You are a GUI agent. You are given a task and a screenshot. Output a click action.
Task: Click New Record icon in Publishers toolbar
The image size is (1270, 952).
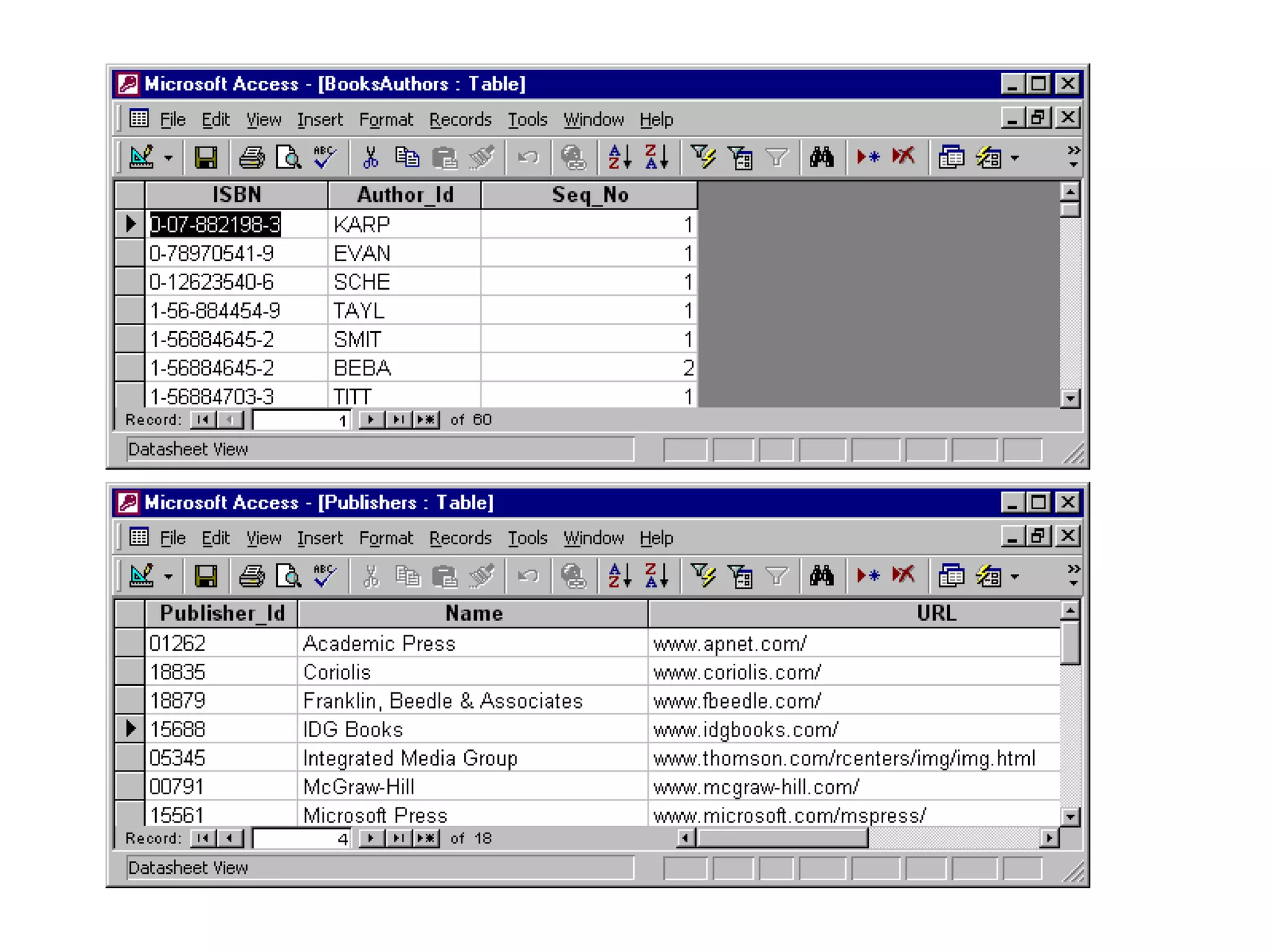pos(868,576)
